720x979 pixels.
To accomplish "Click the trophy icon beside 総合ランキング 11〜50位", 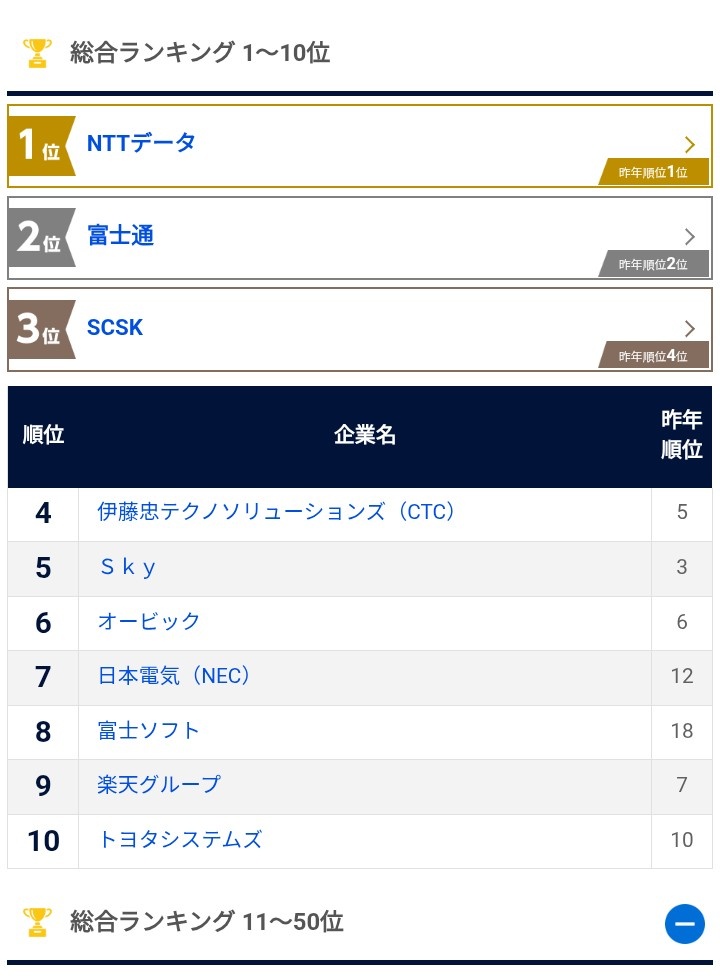I will pos(37,921).
